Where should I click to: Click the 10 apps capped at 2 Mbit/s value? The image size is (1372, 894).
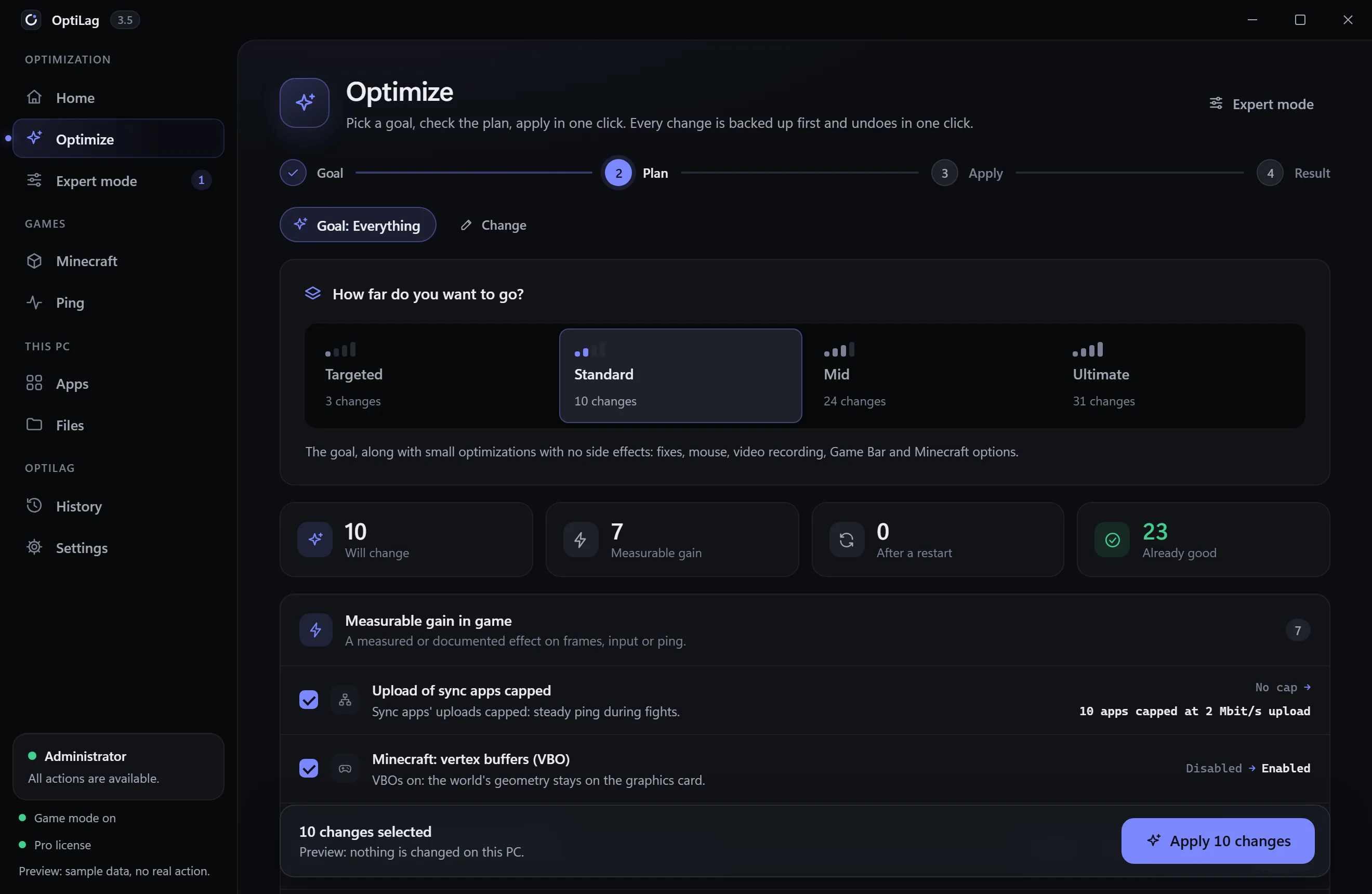click(1194, 711)
